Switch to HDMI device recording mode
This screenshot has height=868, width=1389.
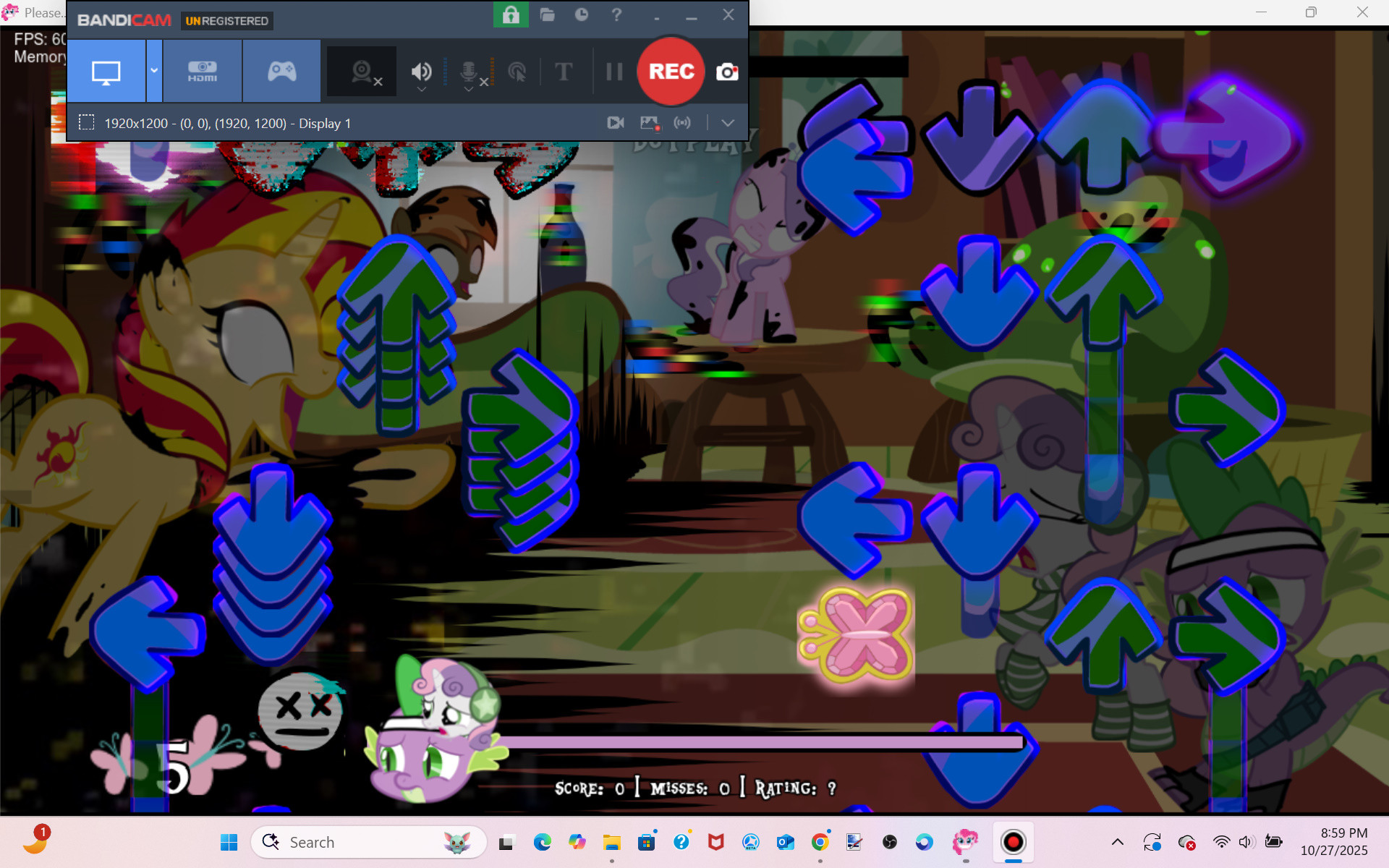tap(203, 71)
